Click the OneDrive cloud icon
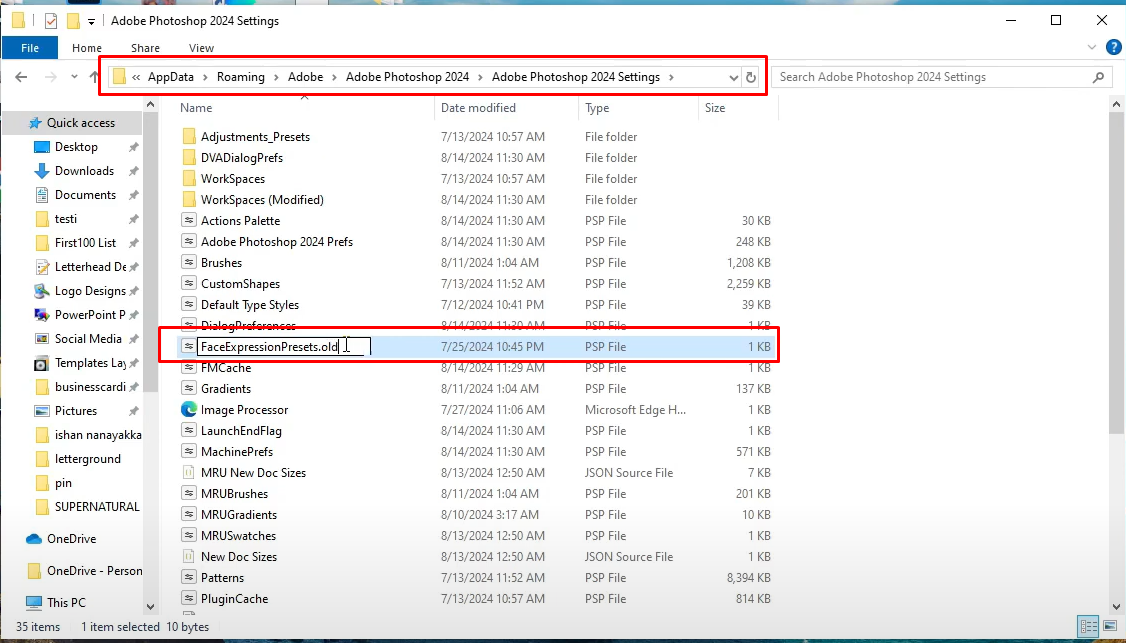 point(34,539)
